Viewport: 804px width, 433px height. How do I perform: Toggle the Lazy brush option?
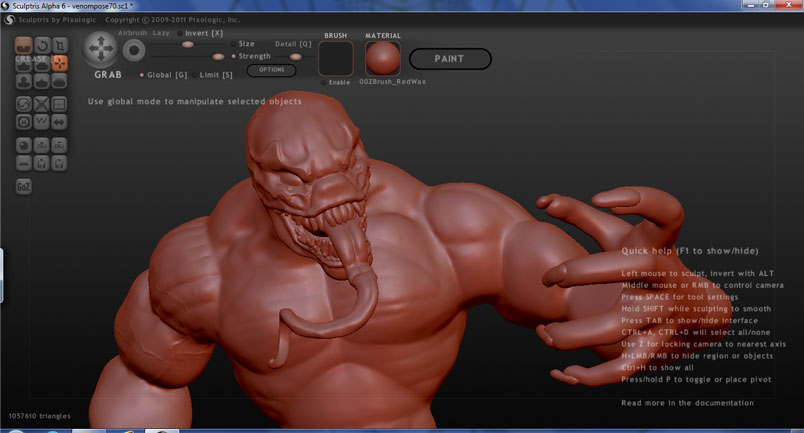[x=160, y=33]
